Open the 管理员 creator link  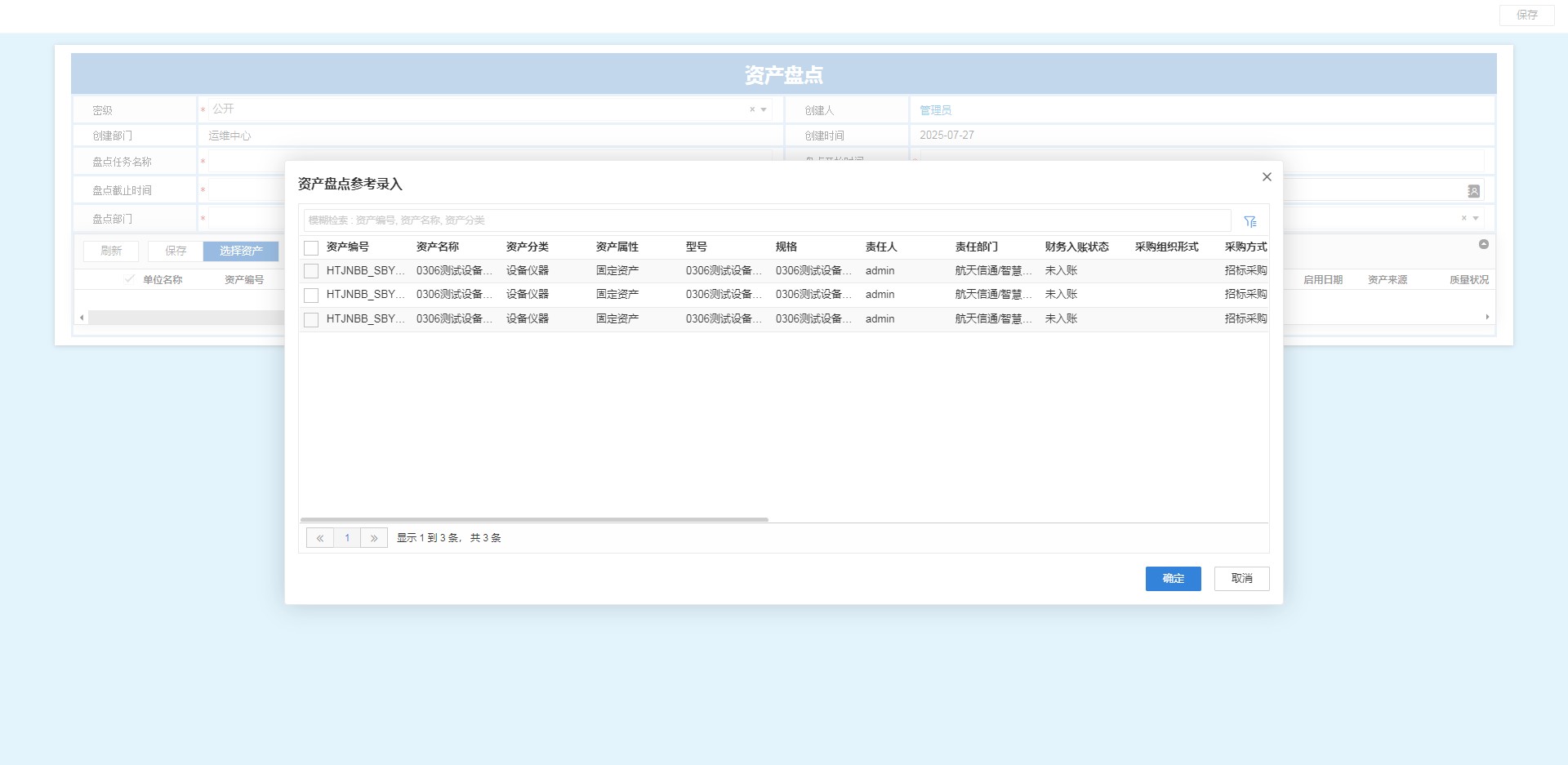click(935, 110)
